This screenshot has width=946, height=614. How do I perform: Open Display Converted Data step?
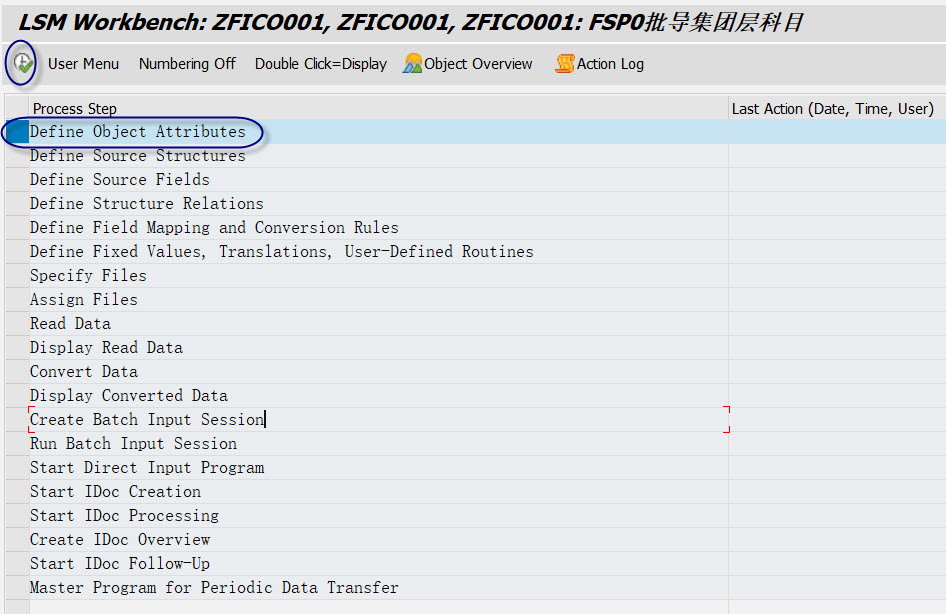[x=128, y=395]
